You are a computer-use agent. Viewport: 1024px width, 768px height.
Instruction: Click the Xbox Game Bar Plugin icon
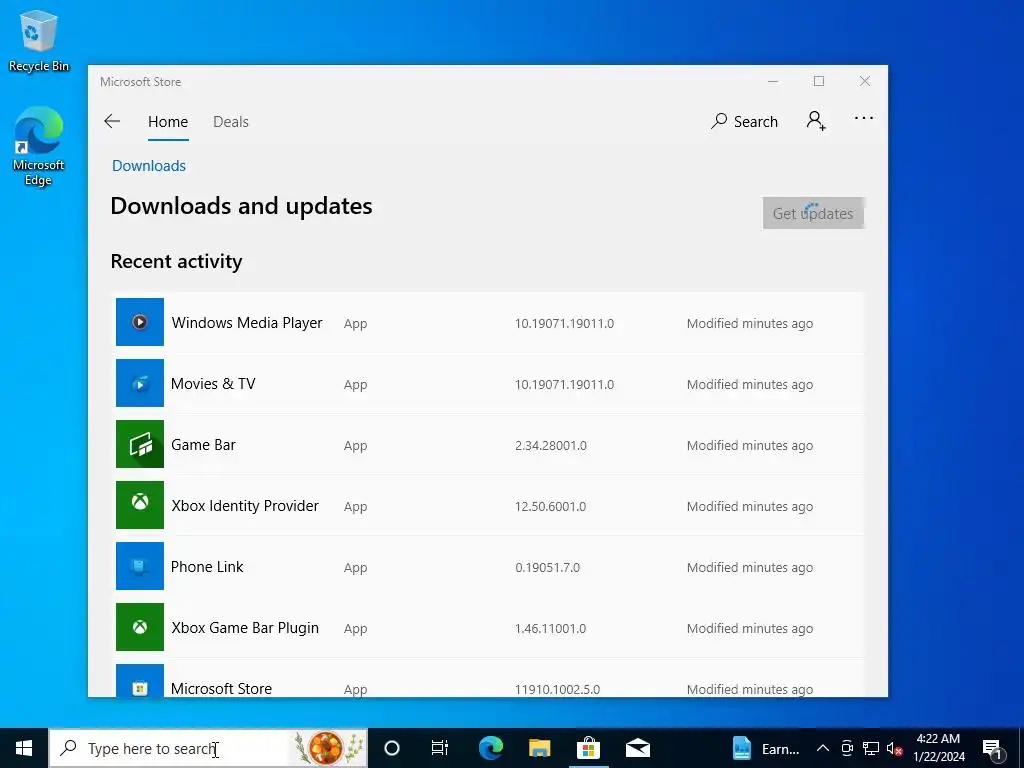point(140,627)
